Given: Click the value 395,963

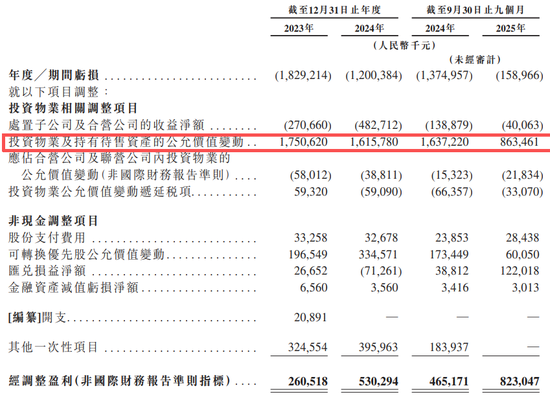Looking at the screenshot, I should (378, 347).
